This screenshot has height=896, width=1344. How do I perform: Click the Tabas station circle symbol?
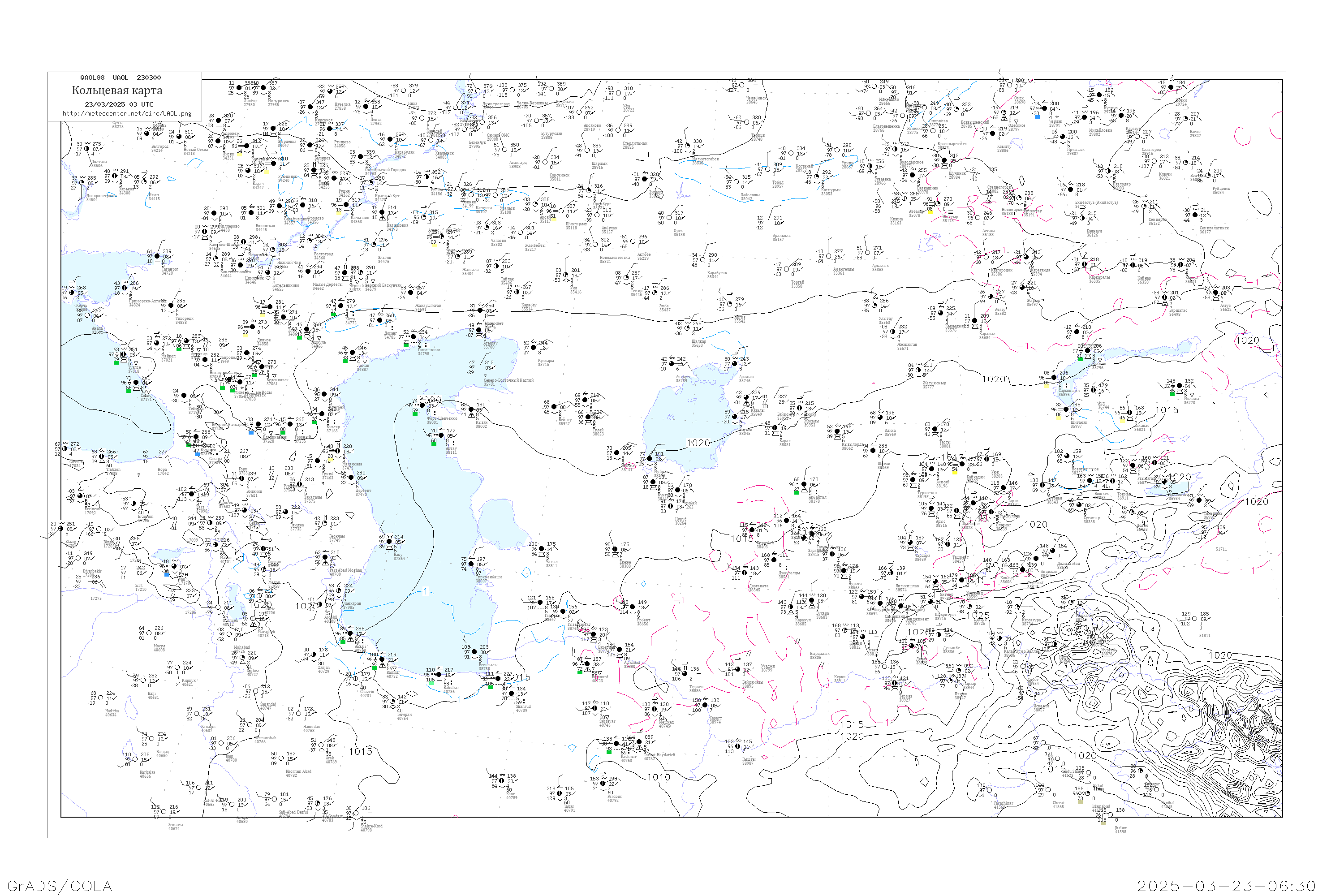(x=560, y=793)
